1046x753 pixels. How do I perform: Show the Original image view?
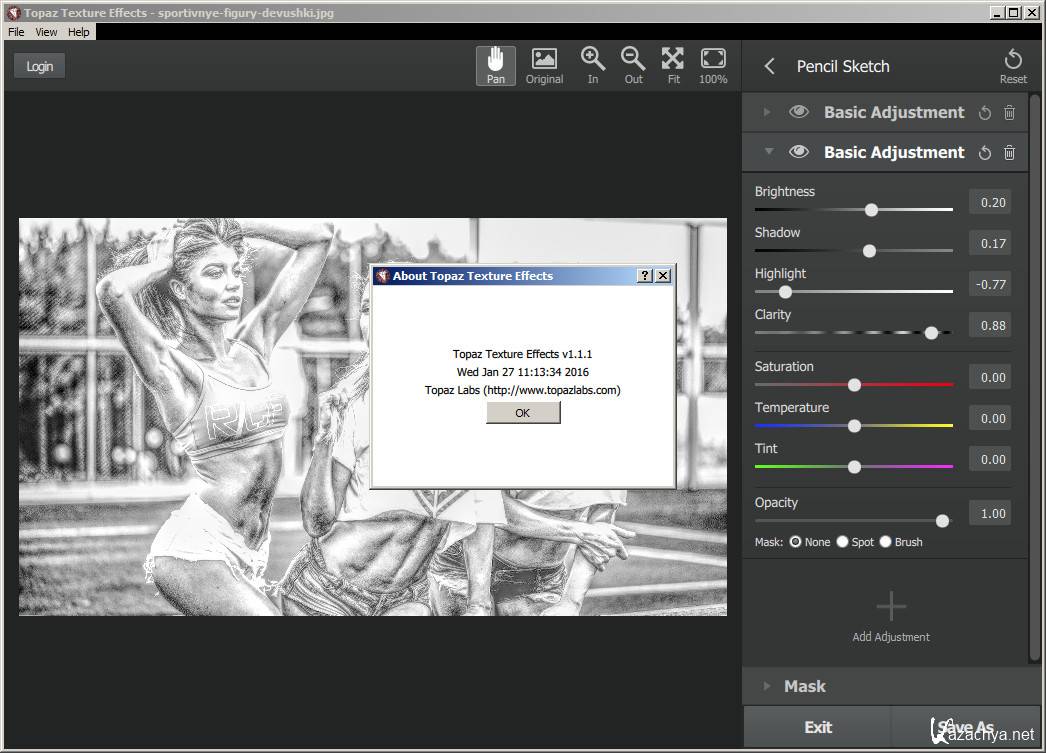click(x=544, y=65)
